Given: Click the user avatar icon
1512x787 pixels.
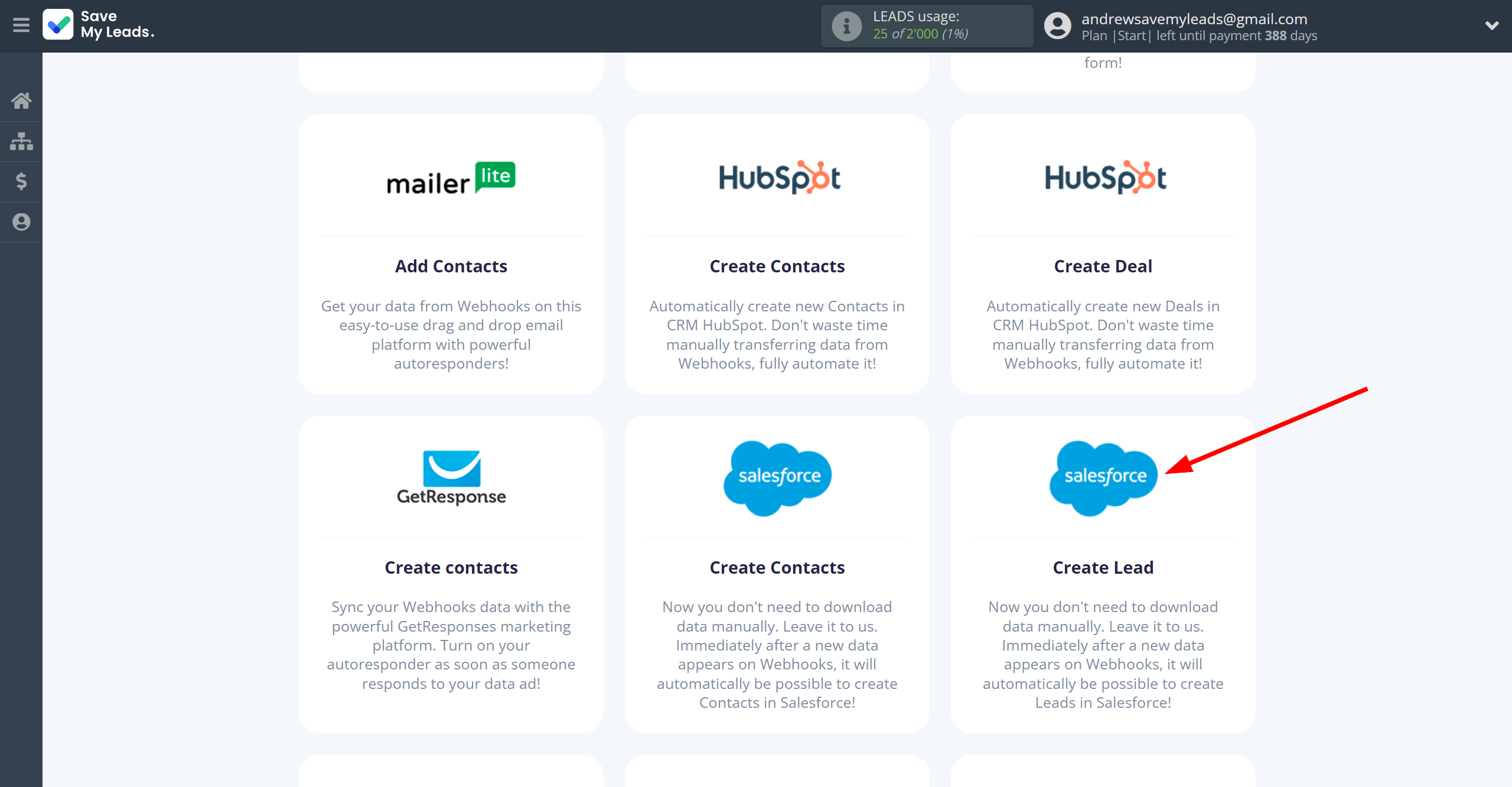Looking at the screenshot, I should coord(1057,26).
